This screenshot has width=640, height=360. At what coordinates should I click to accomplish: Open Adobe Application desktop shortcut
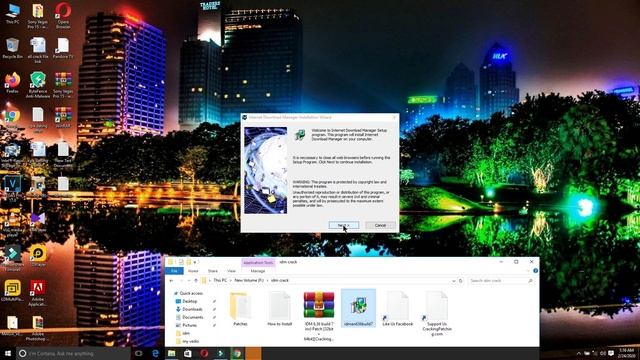click(x=38, y=293)
